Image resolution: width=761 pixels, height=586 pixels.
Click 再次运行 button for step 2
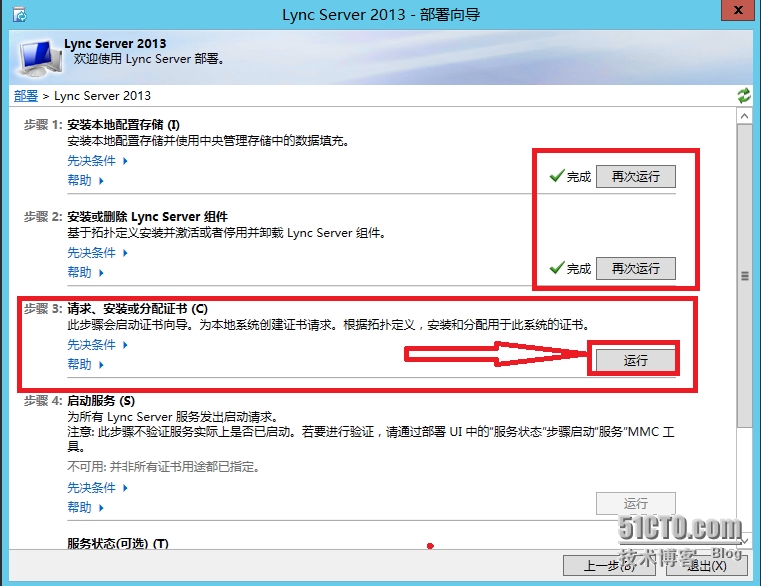(635, 268)
